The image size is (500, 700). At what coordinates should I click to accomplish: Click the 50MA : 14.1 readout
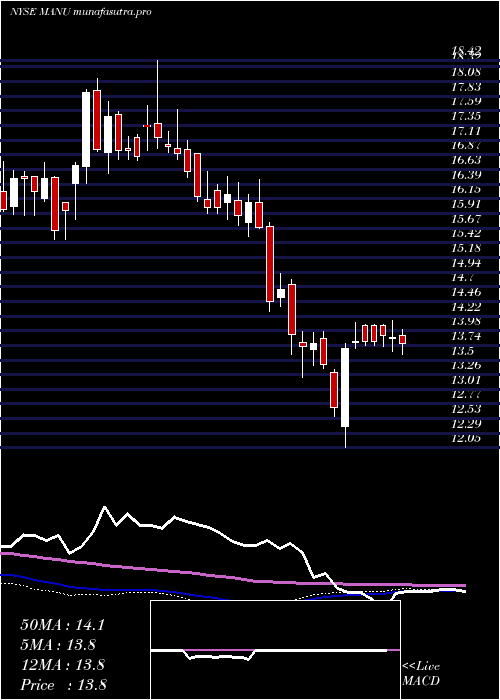tap(62, 625)
